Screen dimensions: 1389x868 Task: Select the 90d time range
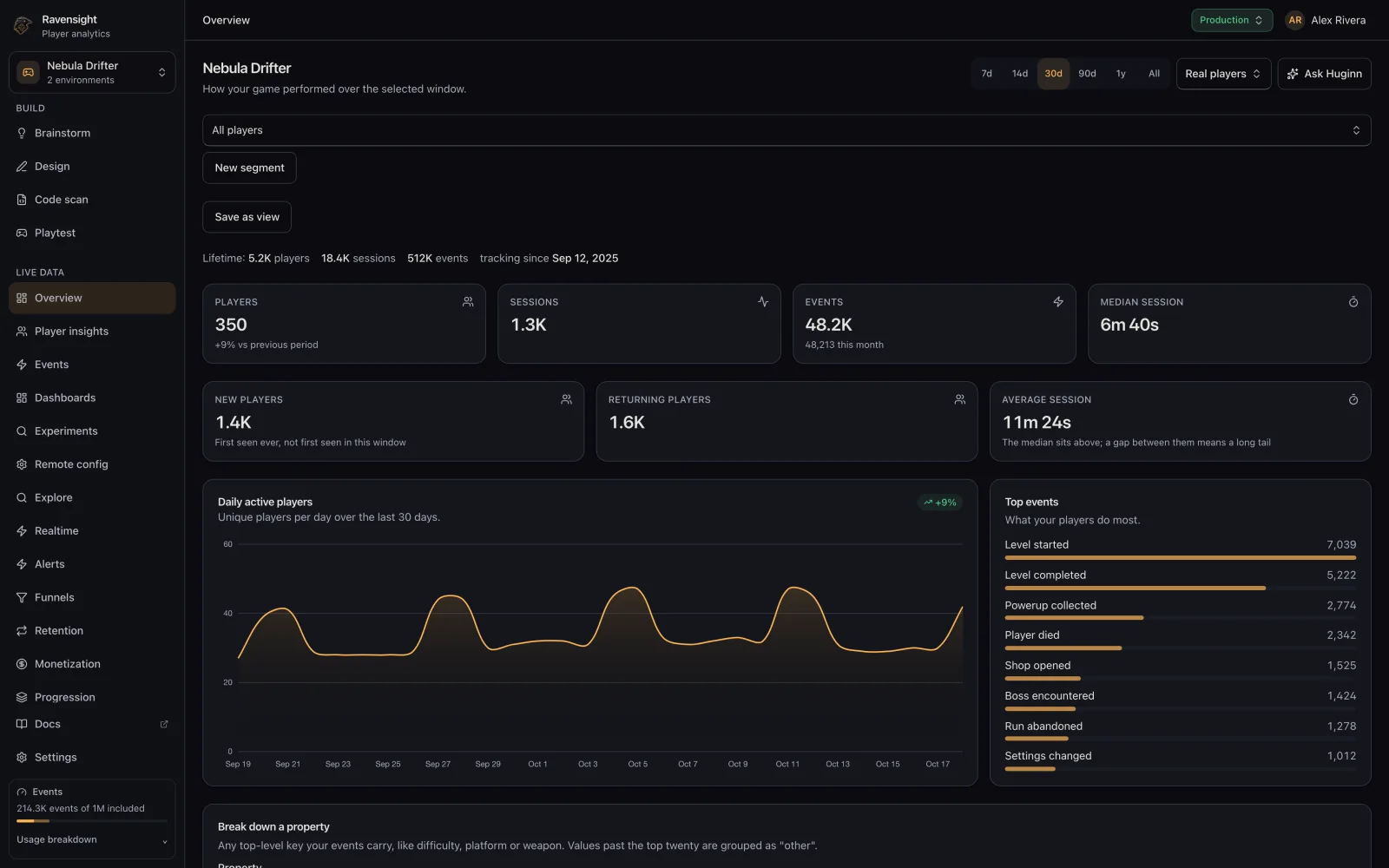click(x=1087, y=74)
